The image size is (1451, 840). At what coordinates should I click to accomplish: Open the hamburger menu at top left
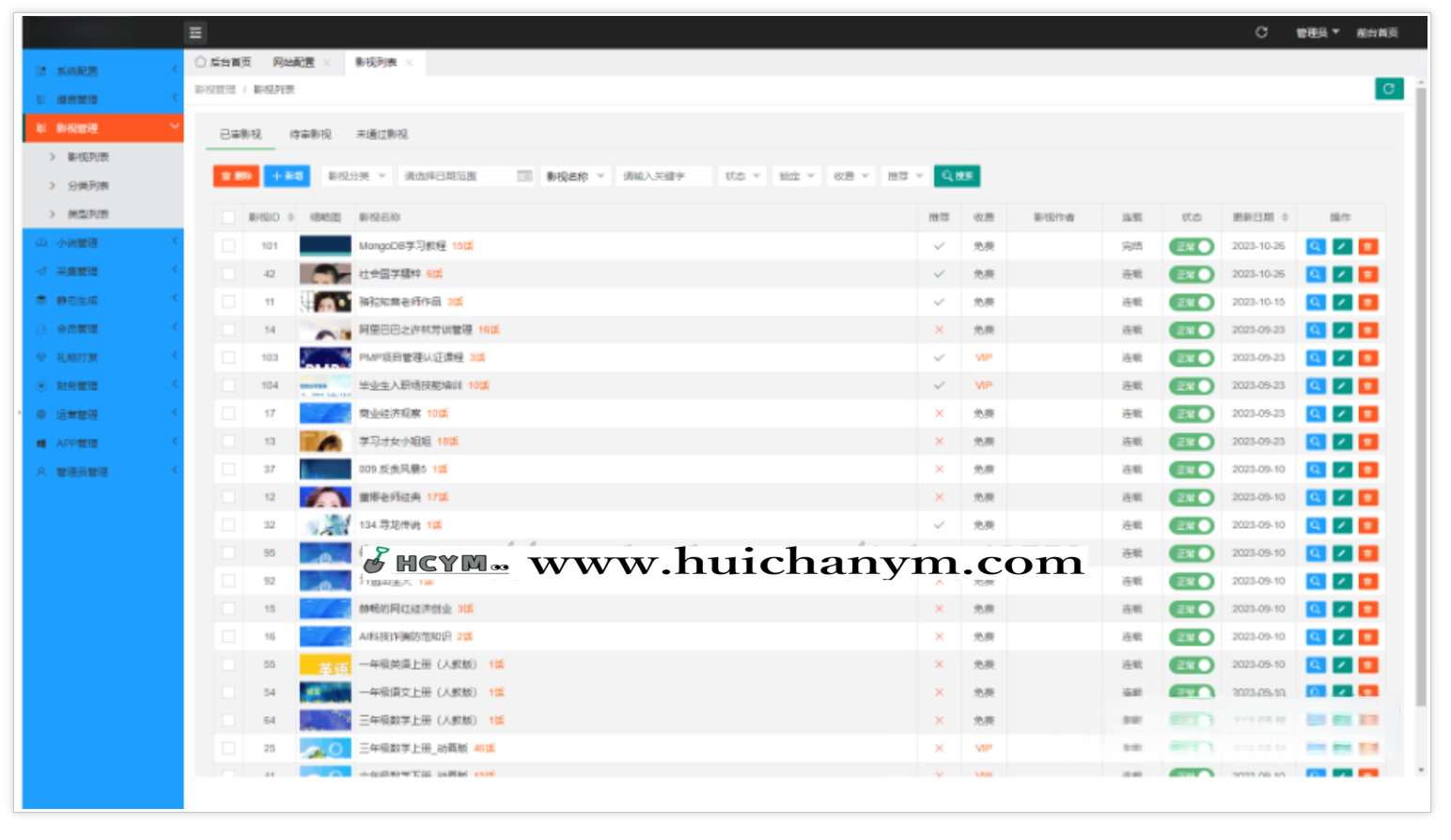coord(195,31)
